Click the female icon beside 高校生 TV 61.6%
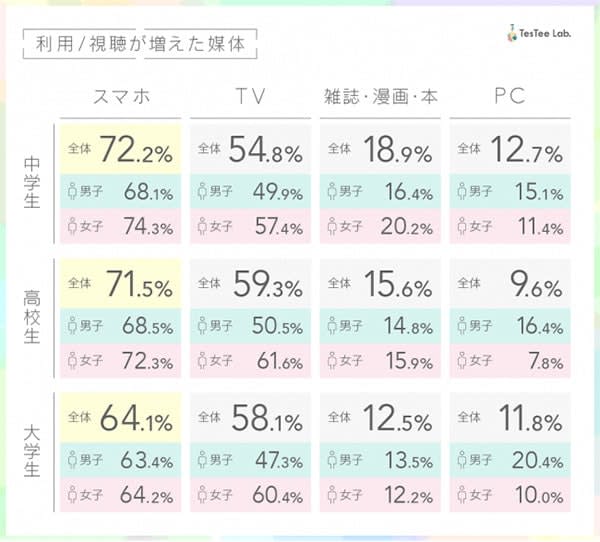Viewport: 600px width, 542px height. [x=202, y=361]
